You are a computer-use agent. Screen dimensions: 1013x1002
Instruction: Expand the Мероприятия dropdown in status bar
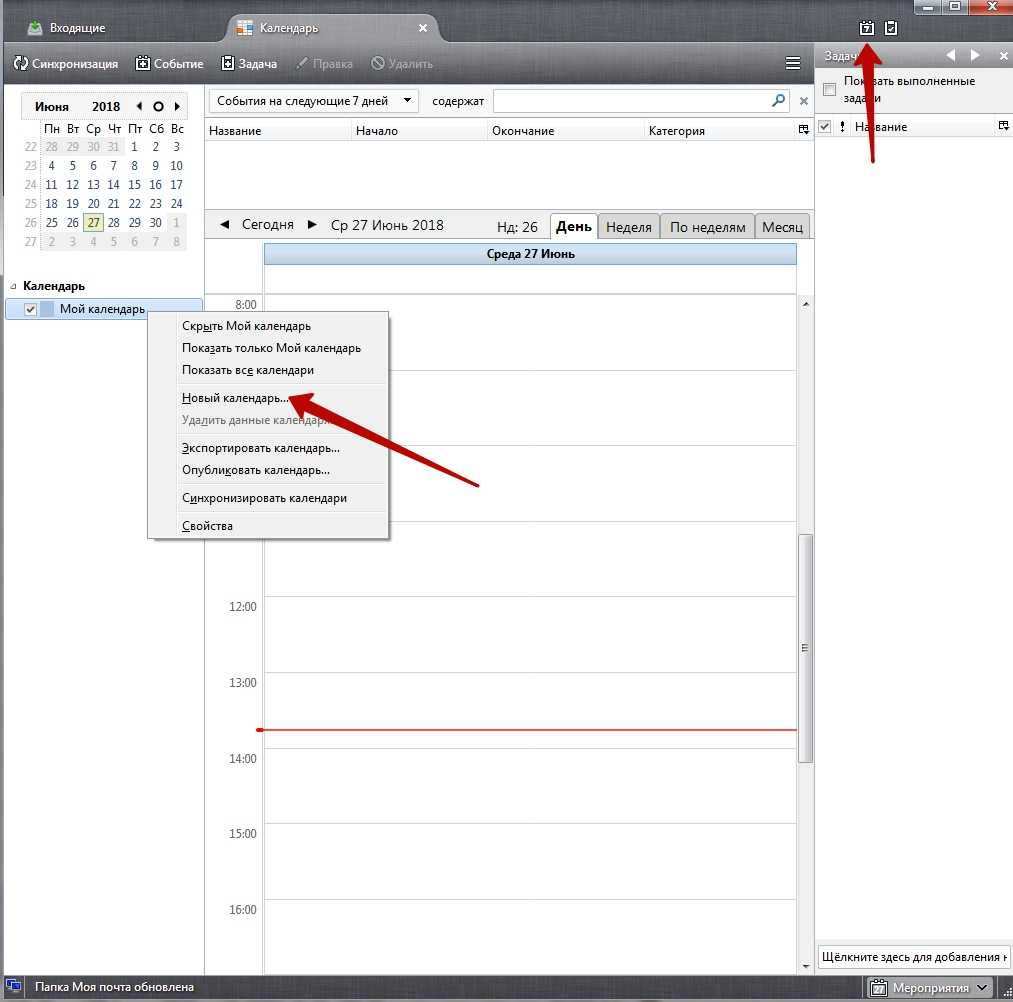pyautogui.click(x=982, y=988)
